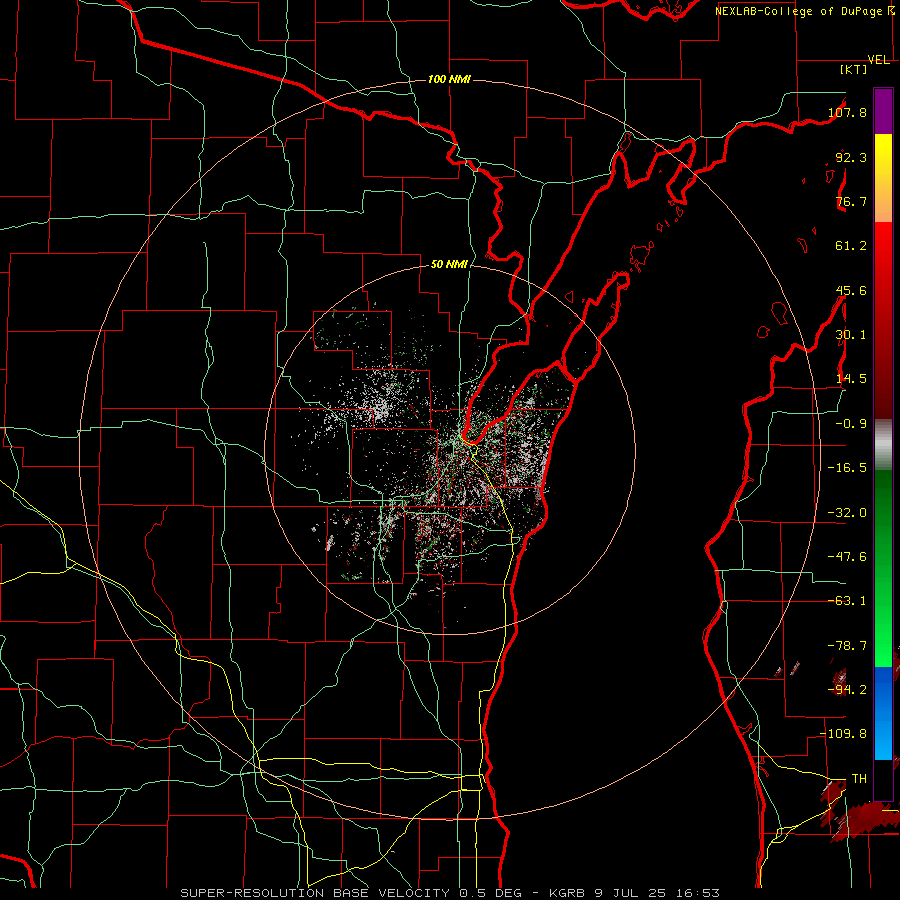The height and width of the screenshot is (900, 900).
Task: Click the 30.1 scale value
Action: (x=851, y=335)
